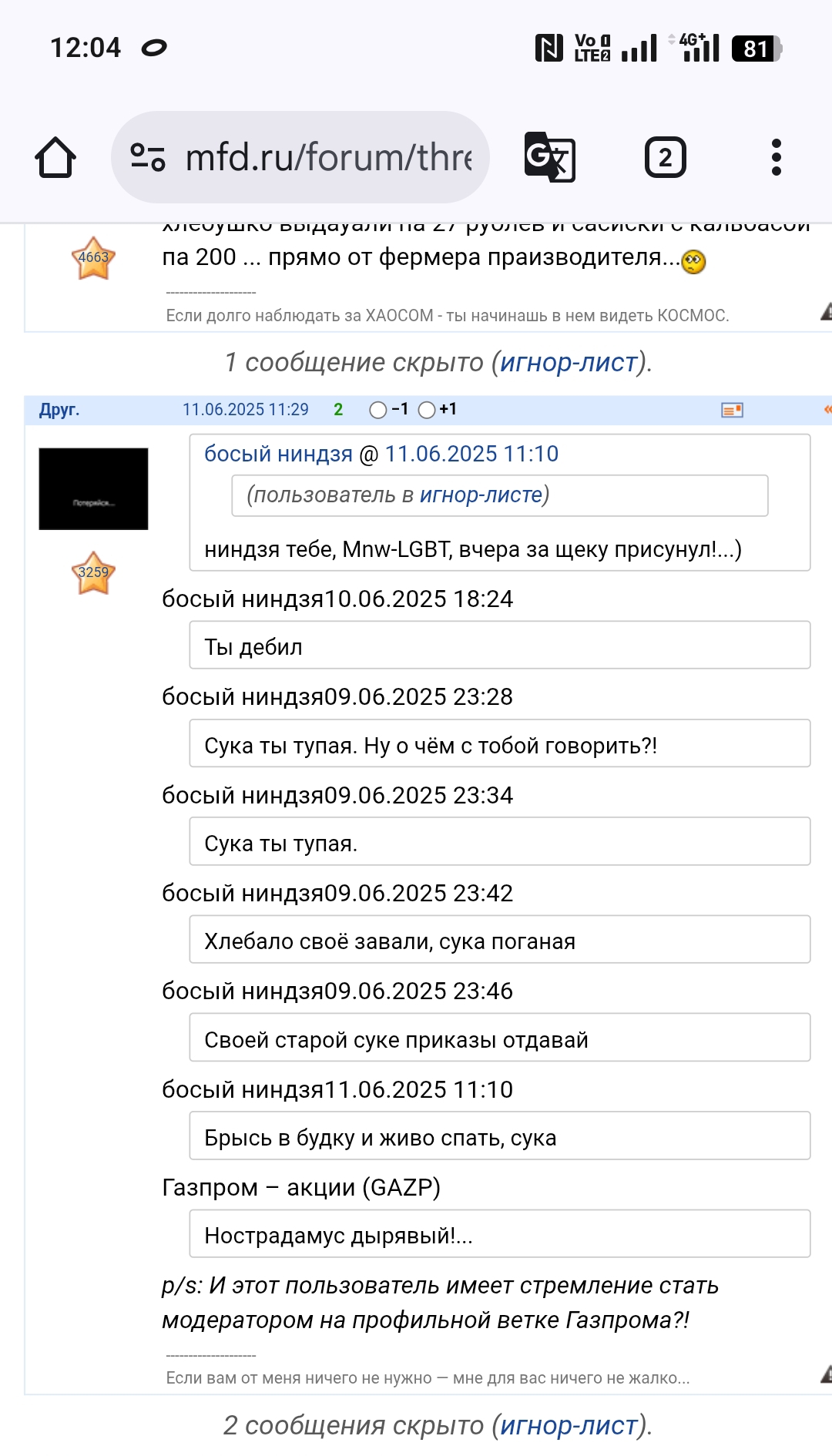Open the profile of user Друг.
832x1456 pixels.
pyautogui.click(x=59, y=410)
